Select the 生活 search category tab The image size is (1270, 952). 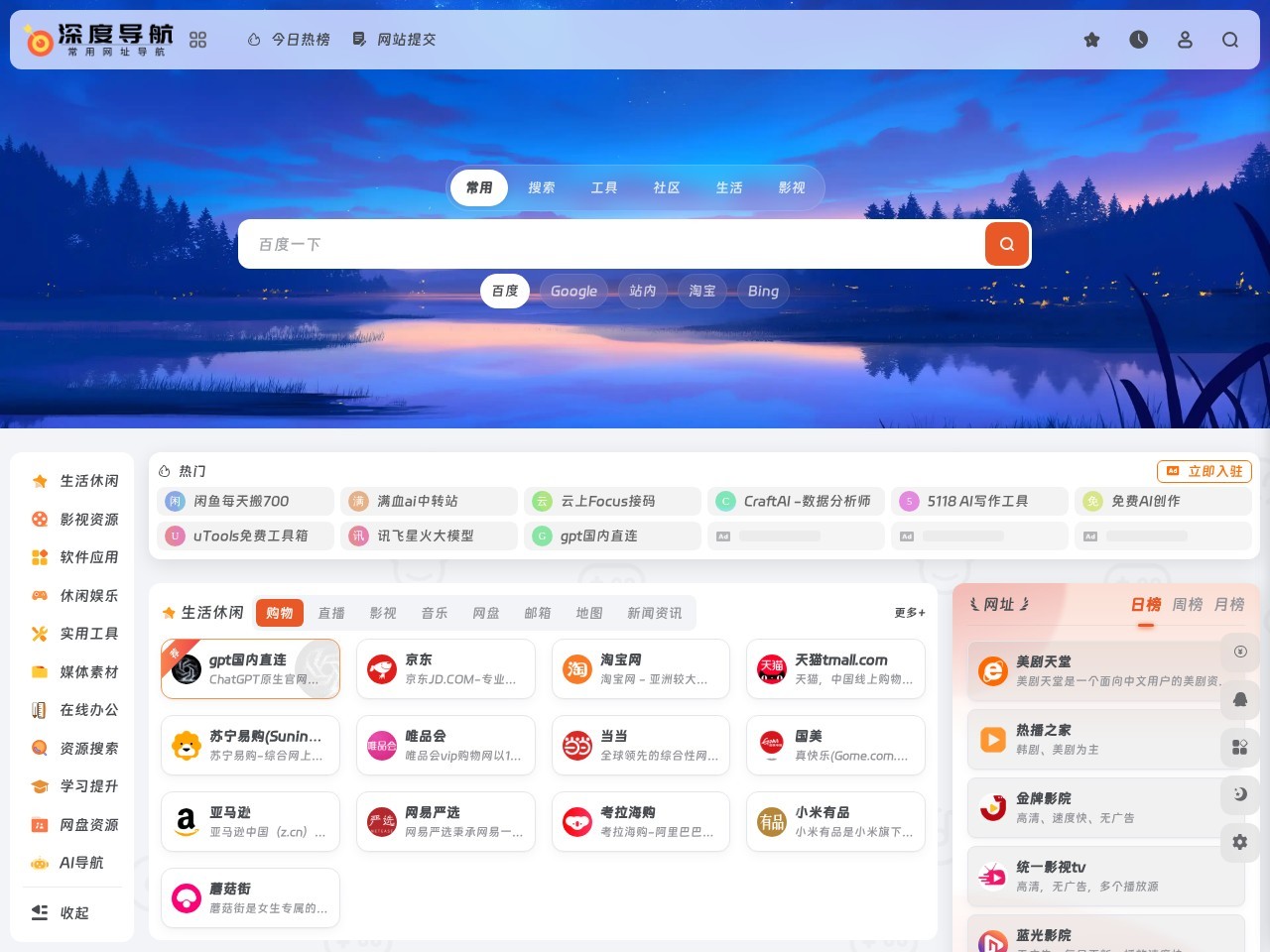click(729, 187)
